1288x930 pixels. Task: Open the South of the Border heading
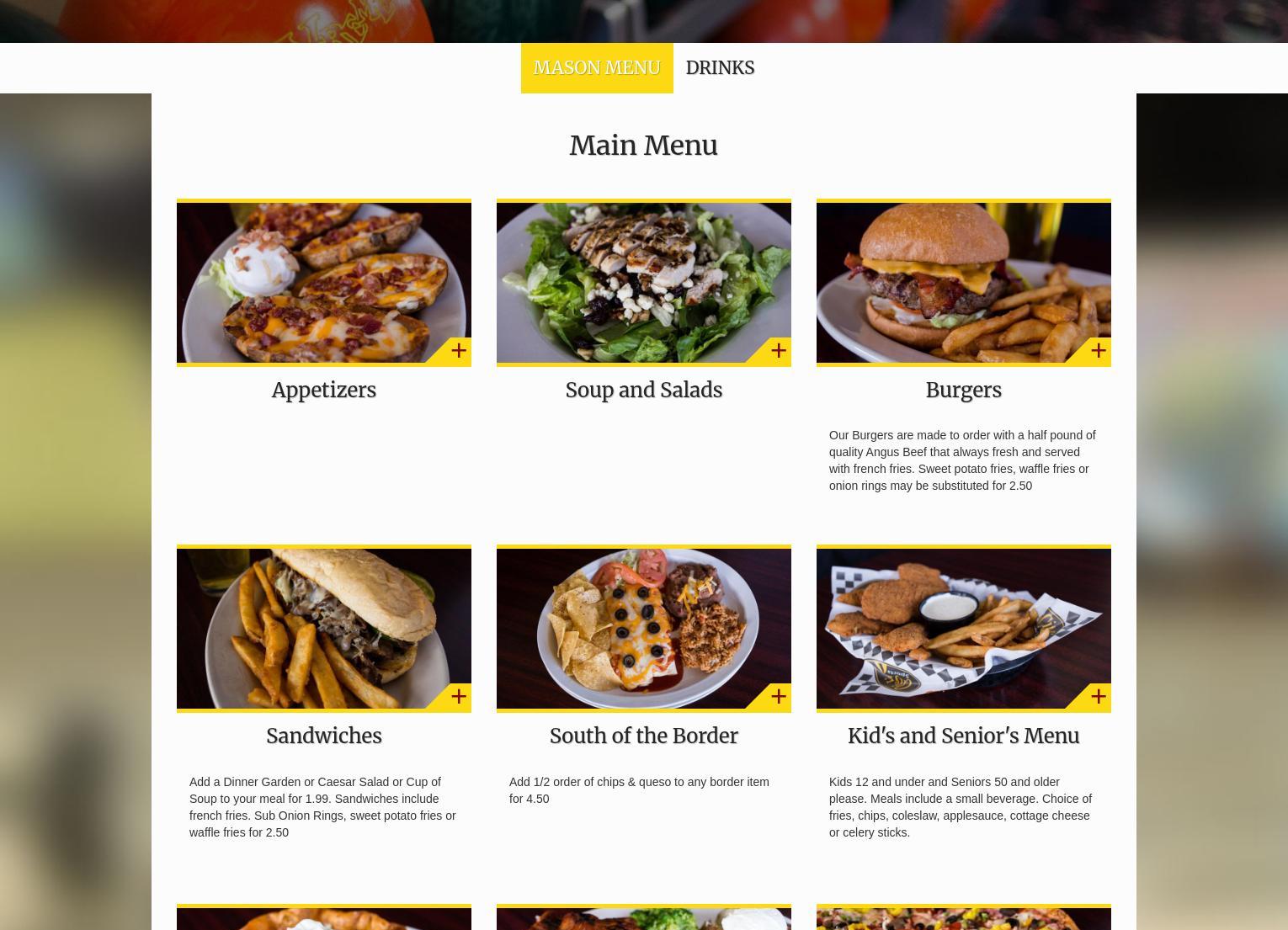click(644, 736)
